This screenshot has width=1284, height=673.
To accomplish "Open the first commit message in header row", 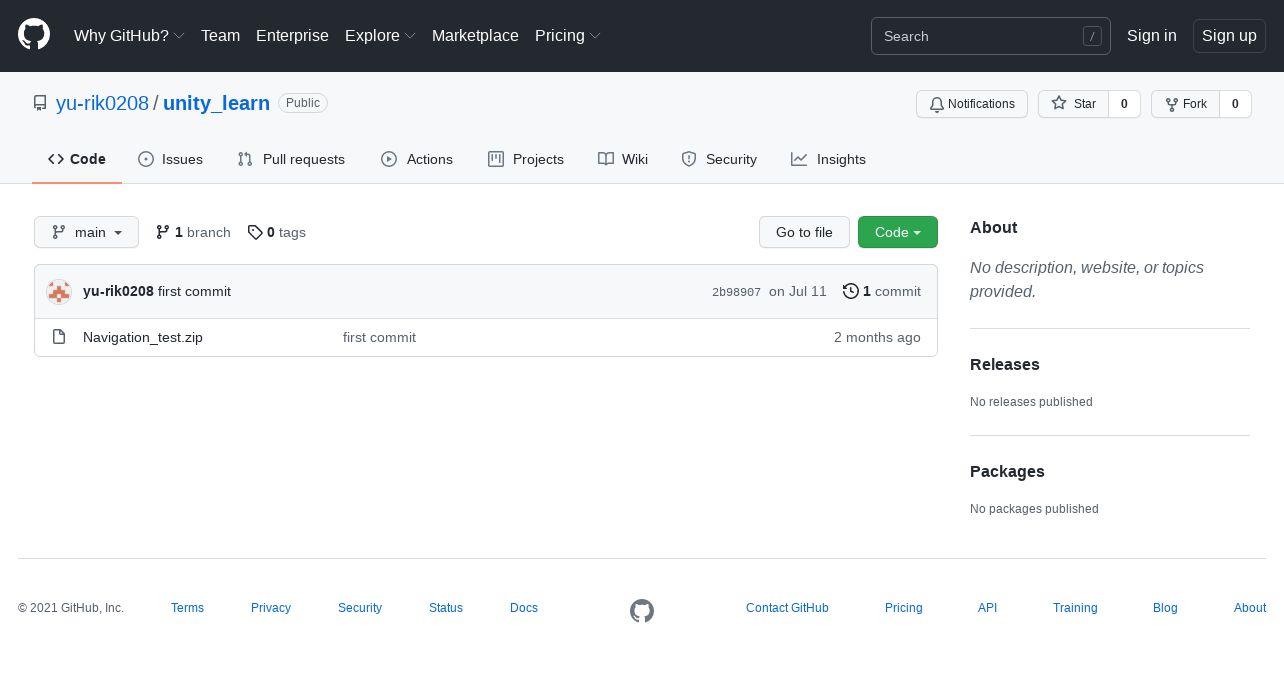I will [x=194, y=291].
